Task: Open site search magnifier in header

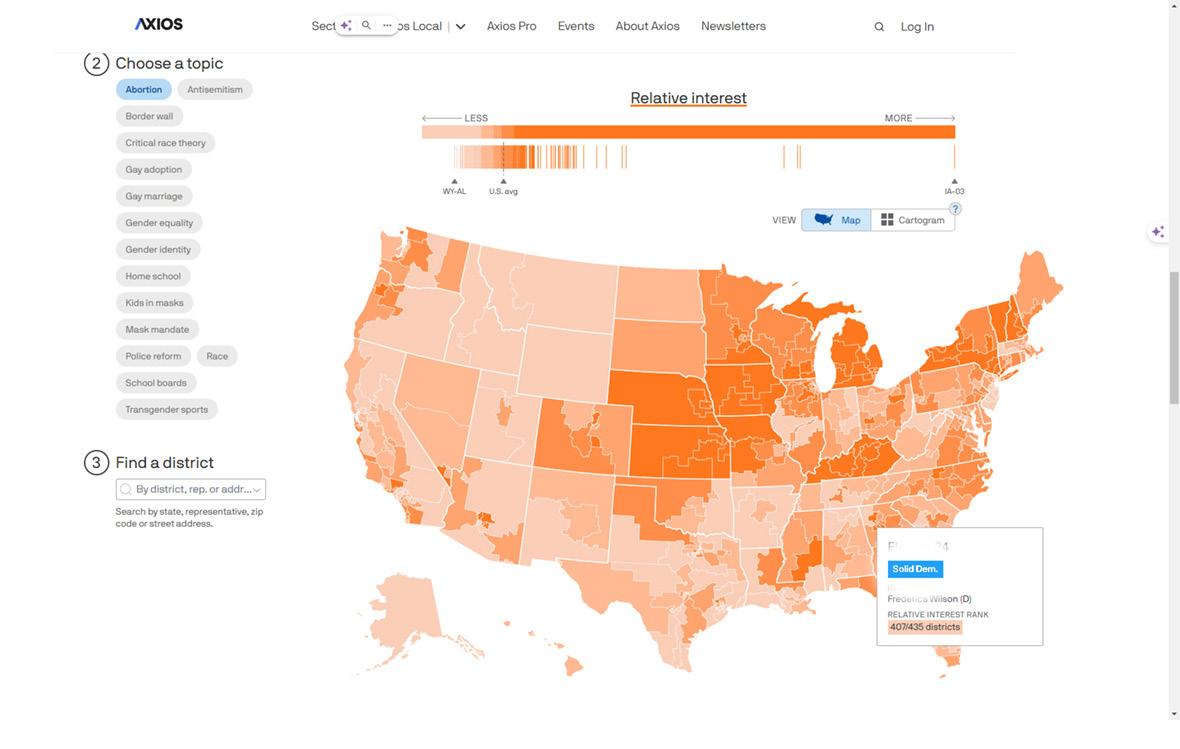Action: [879, 27]
